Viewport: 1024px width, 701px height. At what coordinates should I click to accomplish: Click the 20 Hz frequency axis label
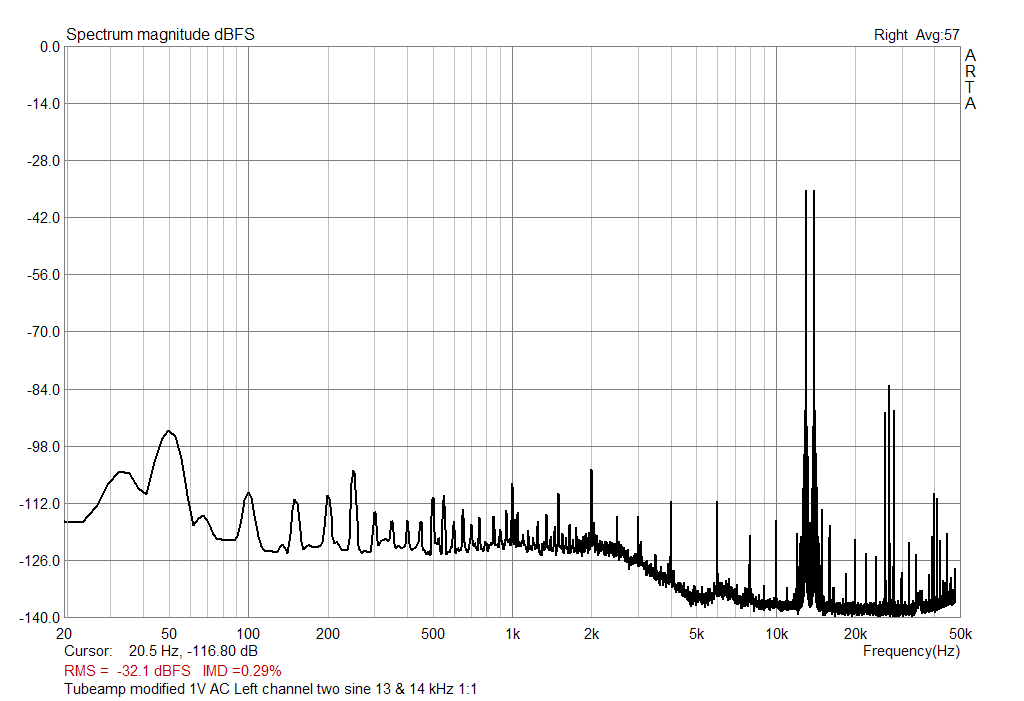pos(64,633)
